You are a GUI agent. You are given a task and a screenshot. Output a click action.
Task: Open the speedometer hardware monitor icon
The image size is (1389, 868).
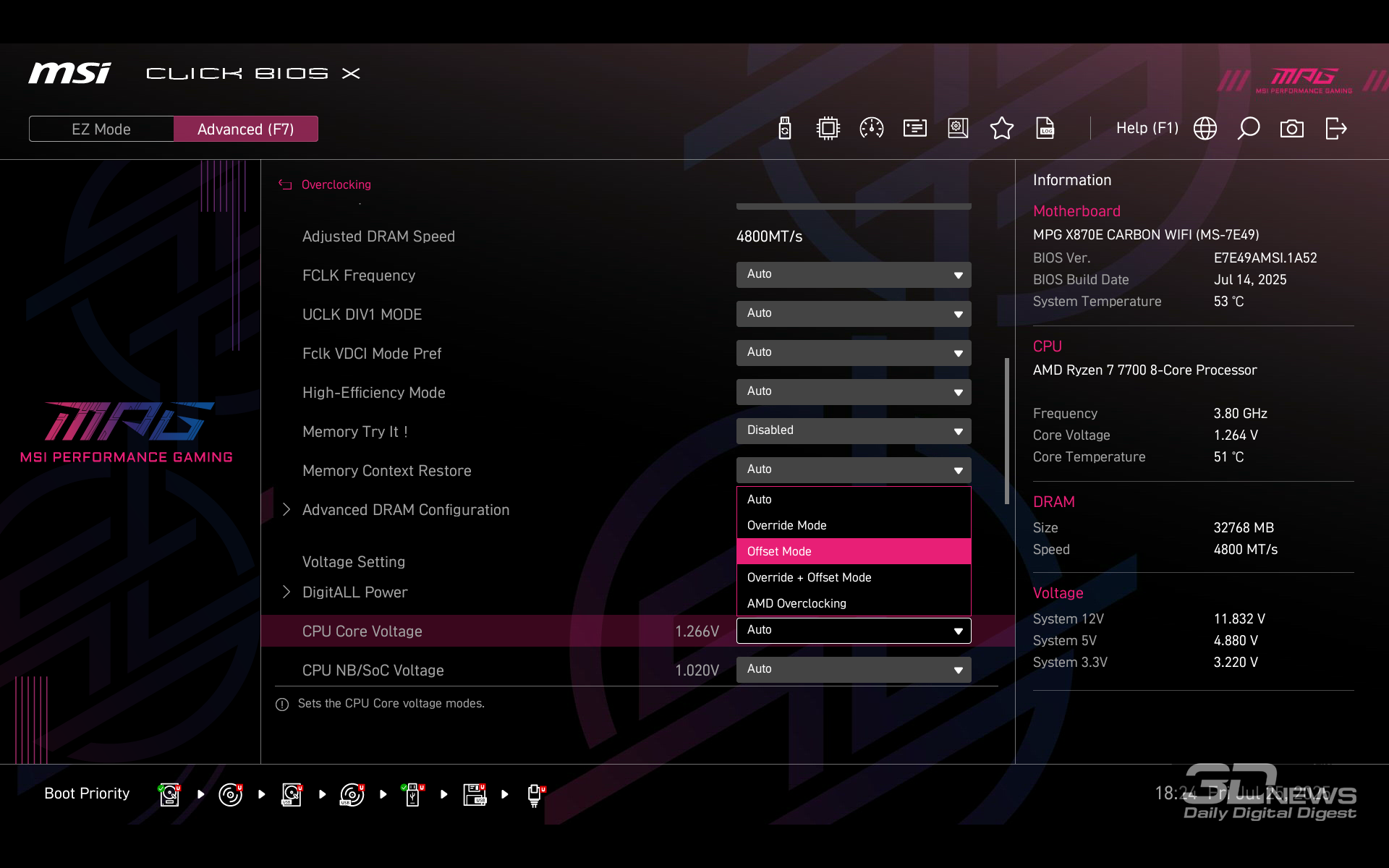871,129
